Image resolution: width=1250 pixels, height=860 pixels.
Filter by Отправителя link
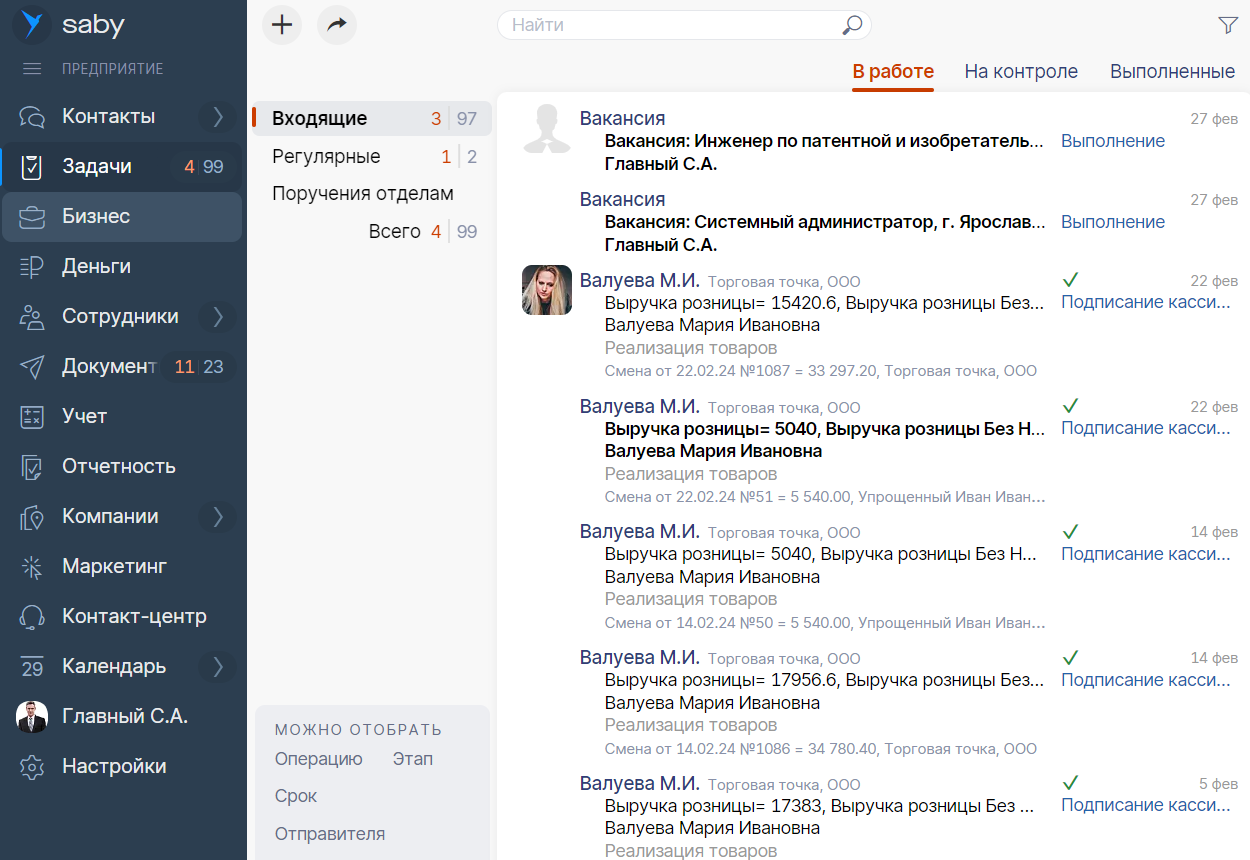coord(330,834)
